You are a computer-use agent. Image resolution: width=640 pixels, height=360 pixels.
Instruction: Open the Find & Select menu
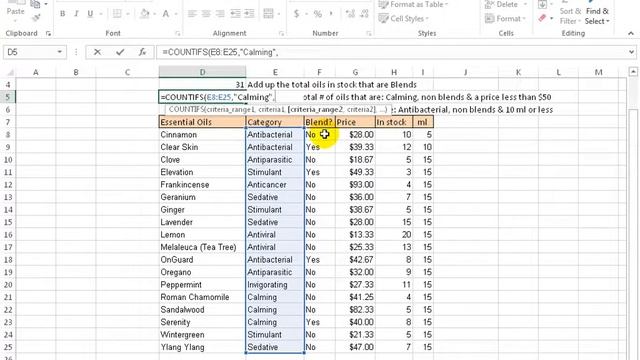coord(597,16)
